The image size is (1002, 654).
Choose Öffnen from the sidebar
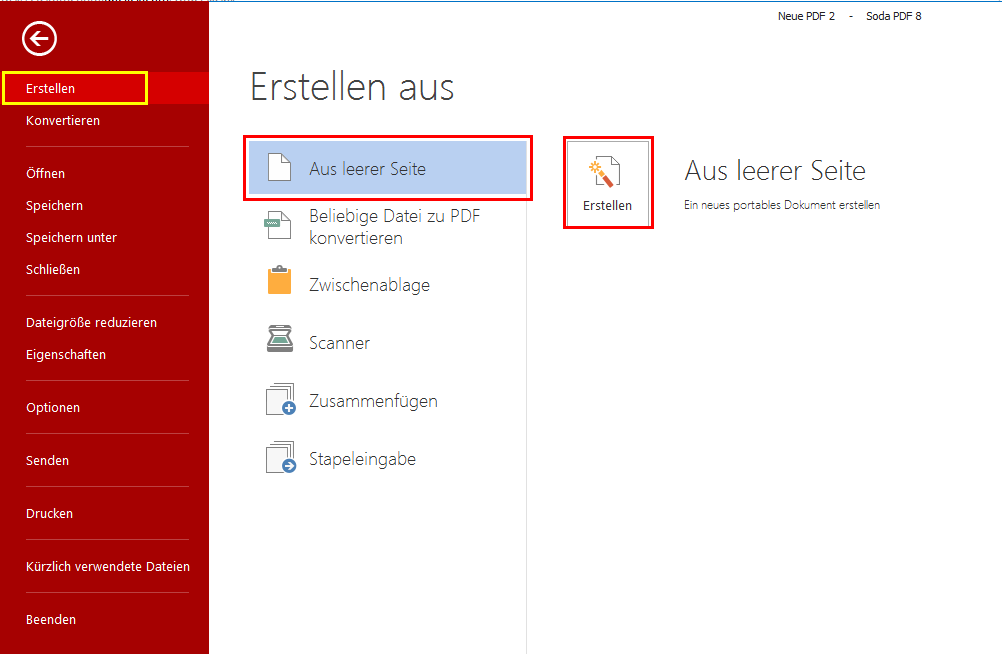(x=46, y=173)
